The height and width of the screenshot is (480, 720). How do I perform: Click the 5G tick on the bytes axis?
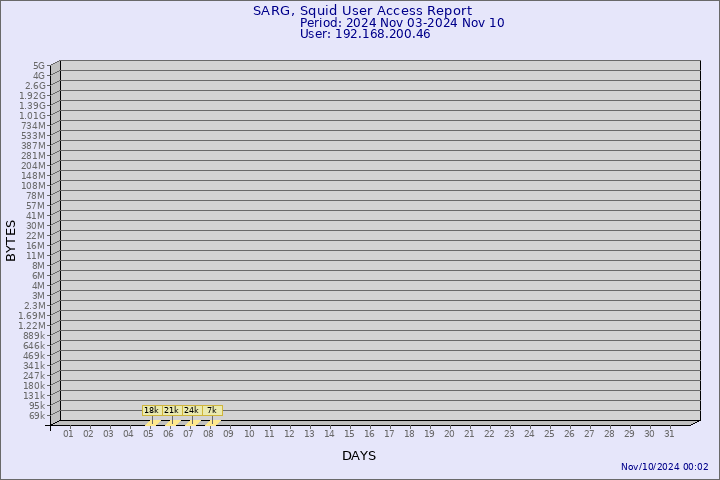pos(38,65)
